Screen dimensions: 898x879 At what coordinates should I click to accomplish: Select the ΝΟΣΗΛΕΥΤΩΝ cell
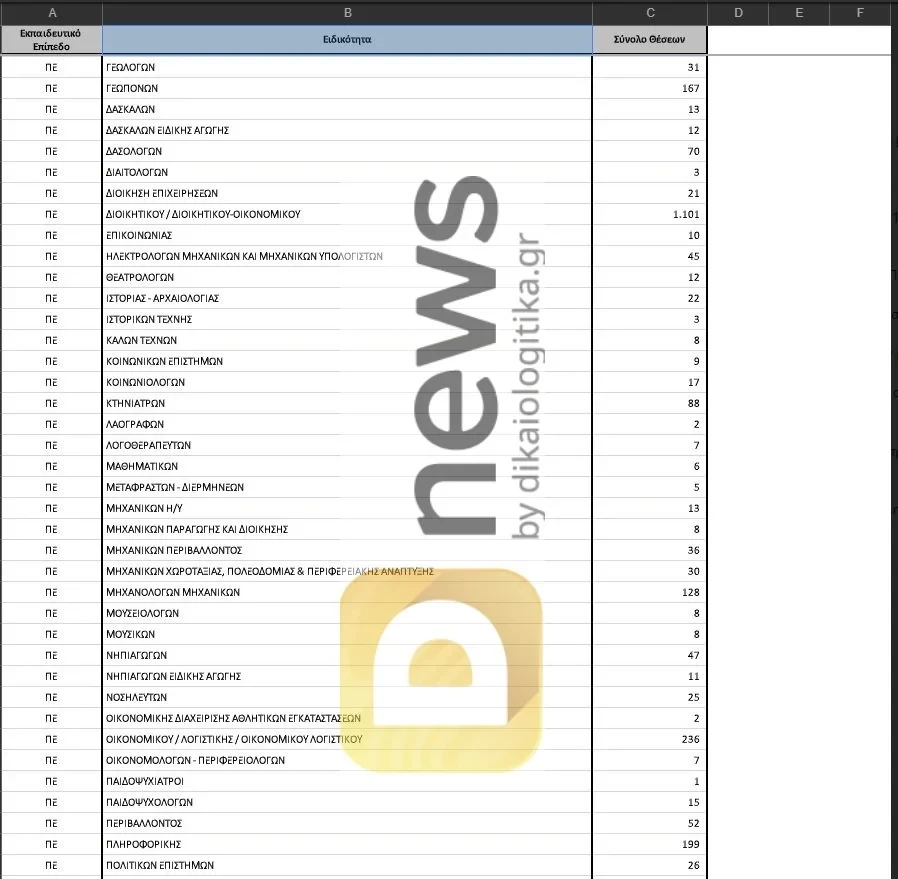tap(347, 697)
